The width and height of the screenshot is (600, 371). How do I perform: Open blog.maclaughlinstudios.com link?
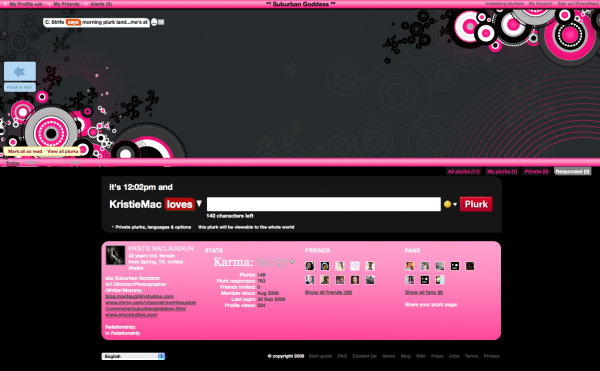click(139, 296)
